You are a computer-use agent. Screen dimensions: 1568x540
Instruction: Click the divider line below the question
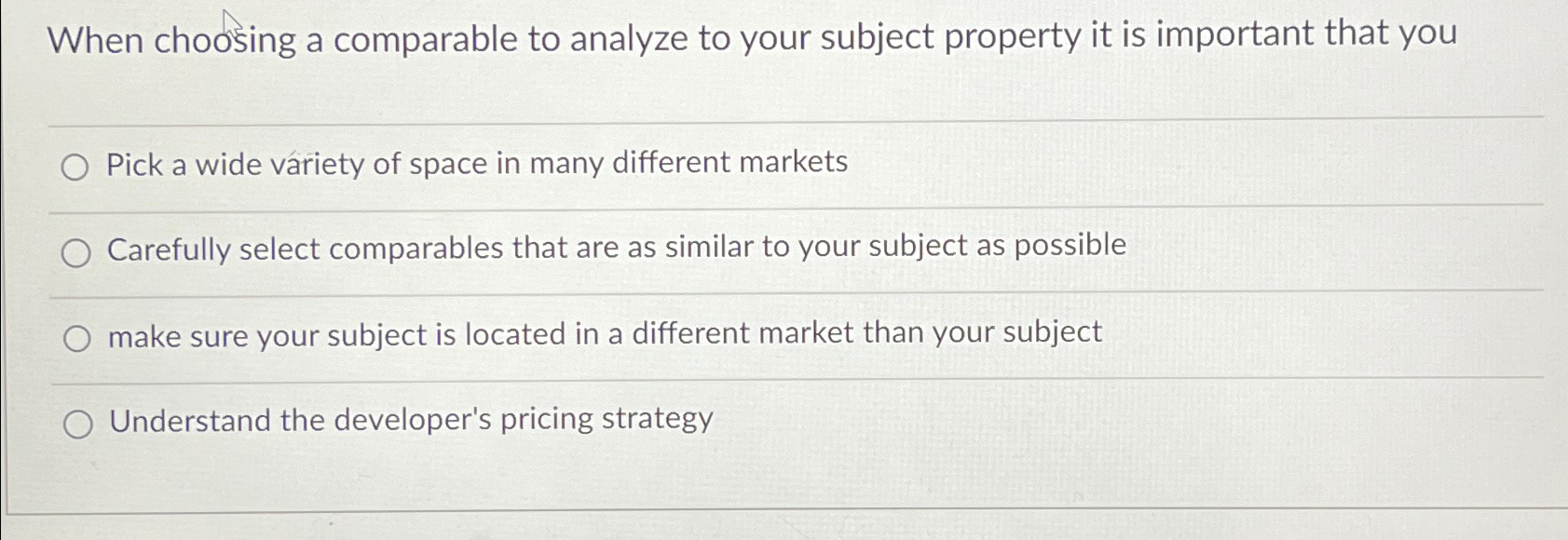tap(783, 120)
